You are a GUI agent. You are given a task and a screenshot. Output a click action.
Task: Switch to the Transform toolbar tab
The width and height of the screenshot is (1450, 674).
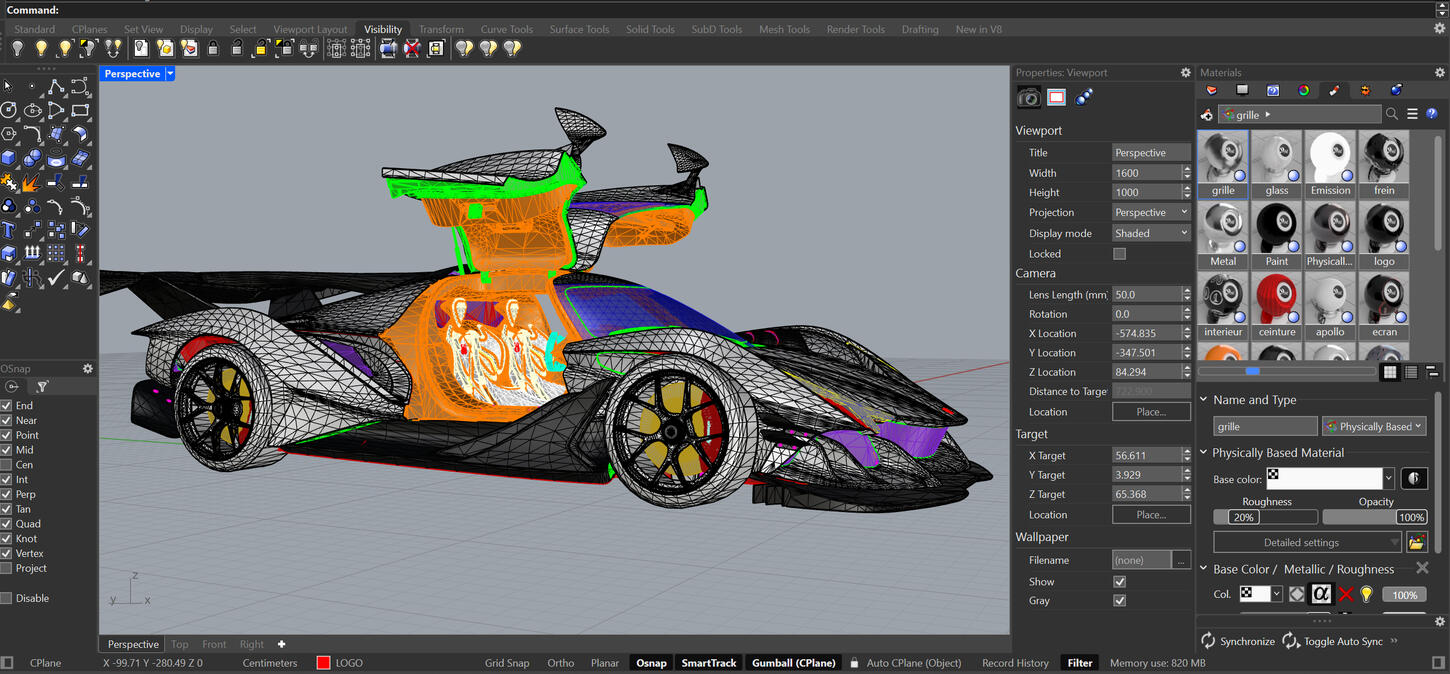coord(440,28)
